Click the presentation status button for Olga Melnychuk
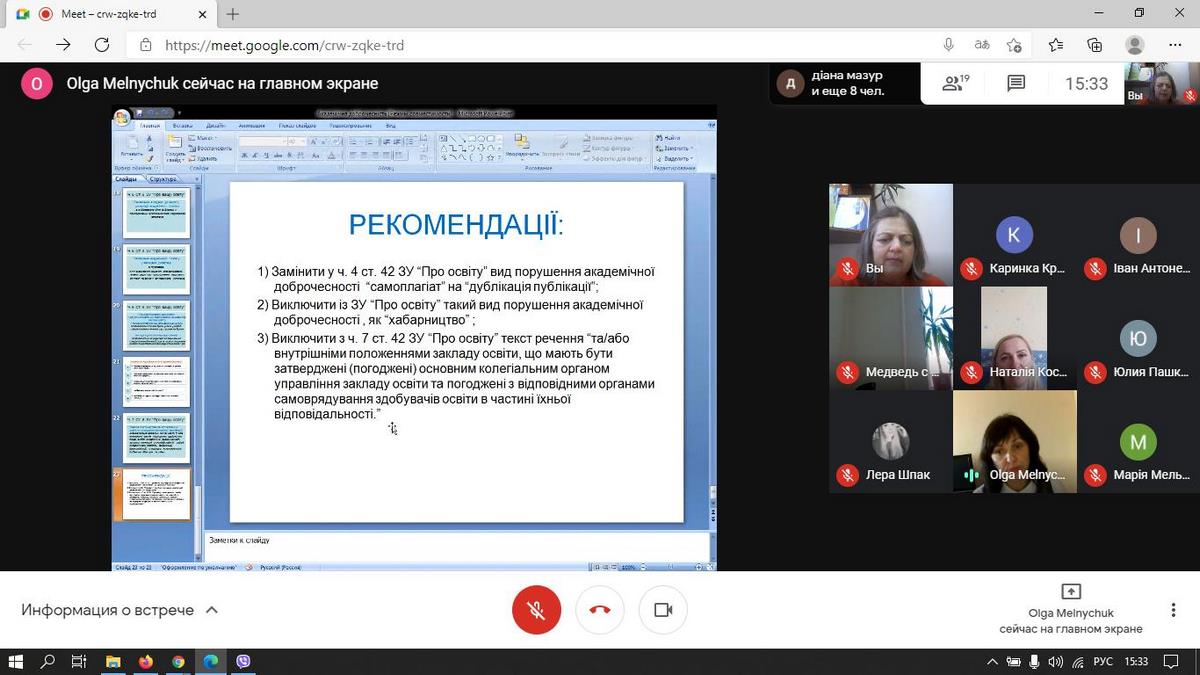Screen dimensions: 1200x675 tap(1070, 610)
